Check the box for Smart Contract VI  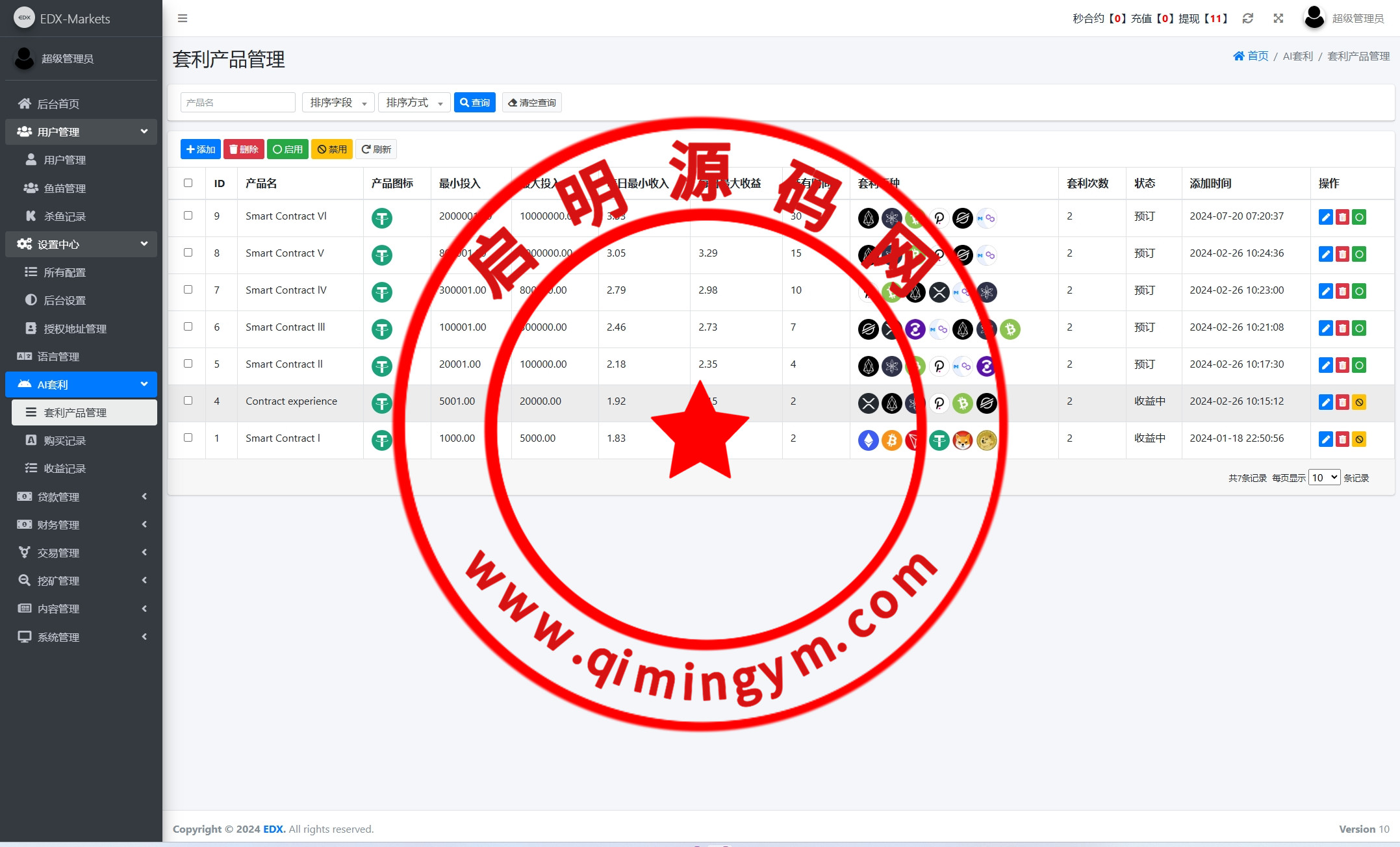coord(188,216)
